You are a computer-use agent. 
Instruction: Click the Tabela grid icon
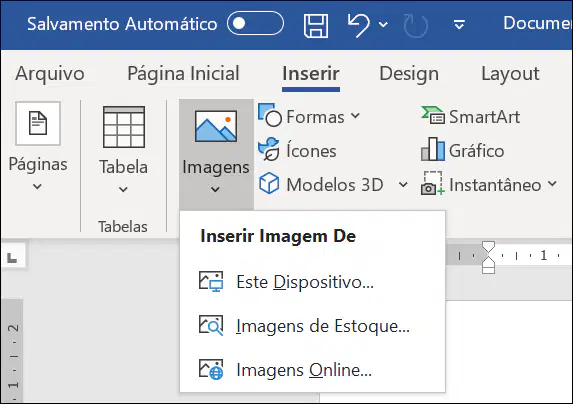tap(124, 127)
